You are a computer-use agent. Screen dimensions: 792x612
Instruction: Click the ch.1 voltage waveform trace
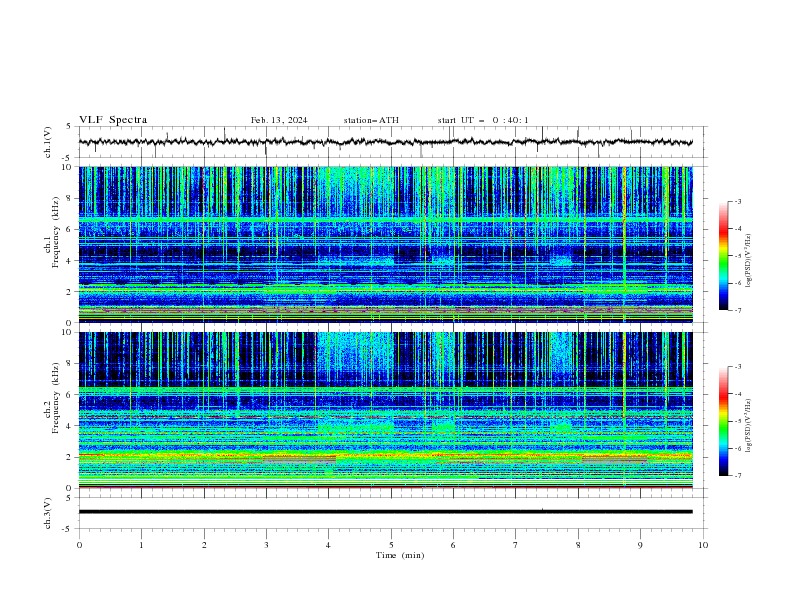click(385, 142)
